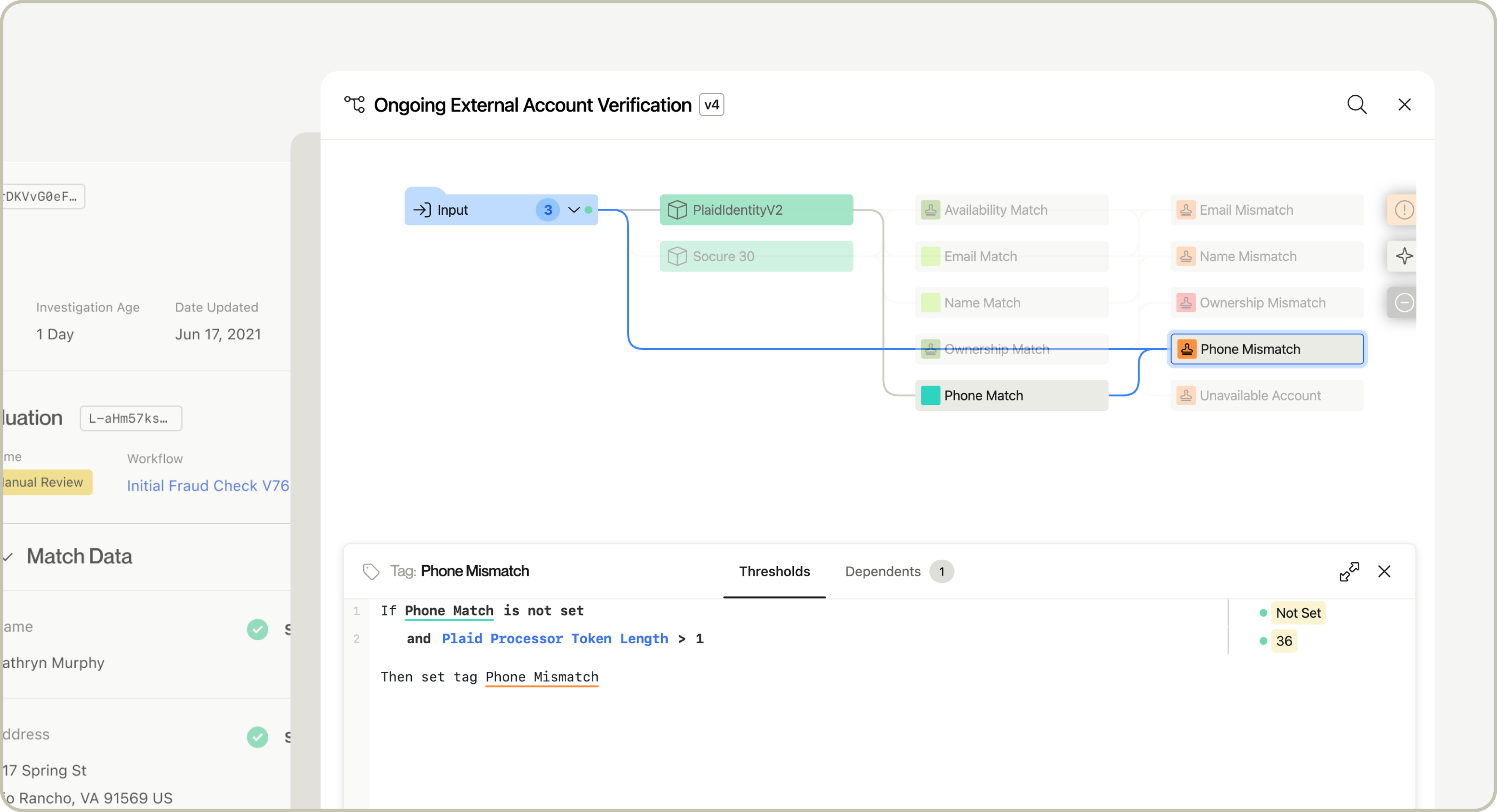
Task: Click the teal Phone Match node swatch
Action: [x=930, y=396]
